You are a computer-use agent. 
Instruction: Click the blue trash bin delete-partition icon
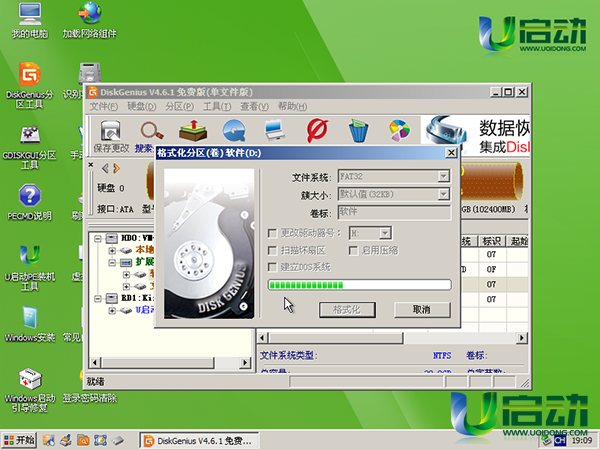coord(359,130)
